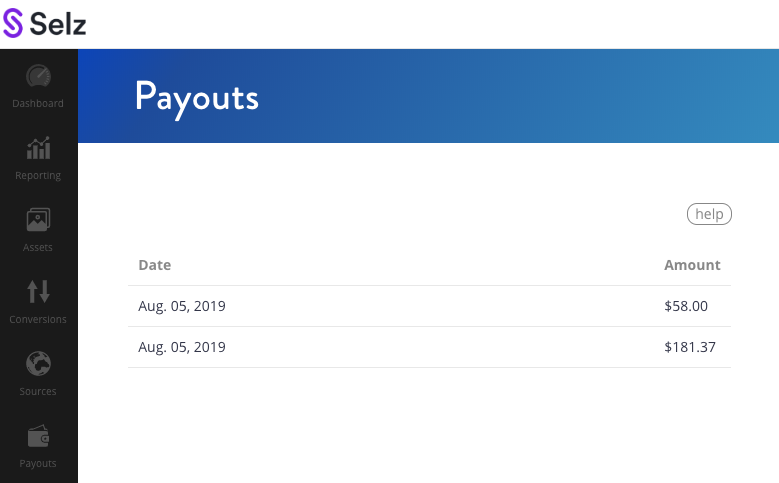
Task: Click the Payouts page heading
Action: [x=197, y=98]
